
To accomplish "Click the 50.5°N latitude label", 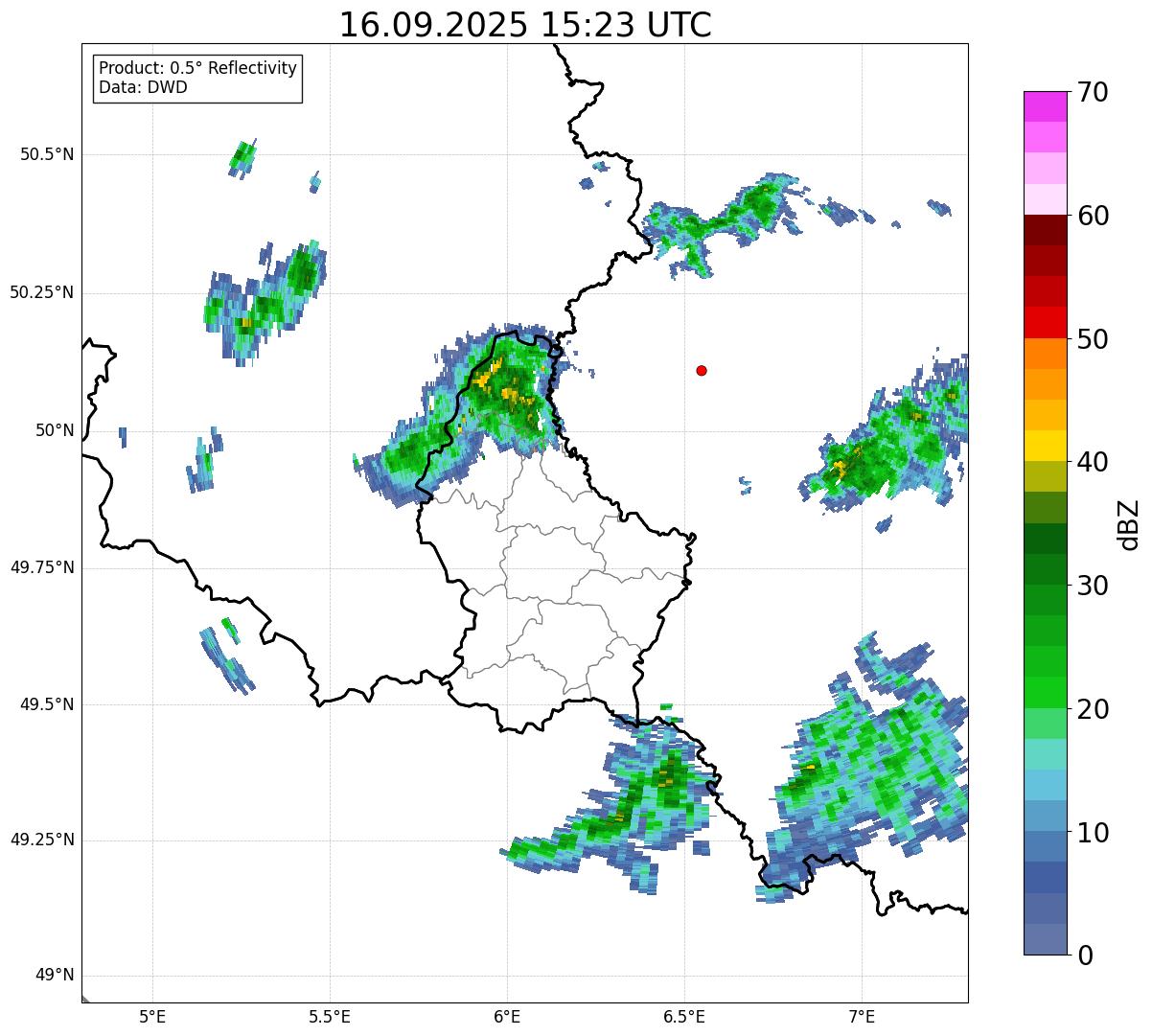I will pyautogui.click(x=47, y=154).
